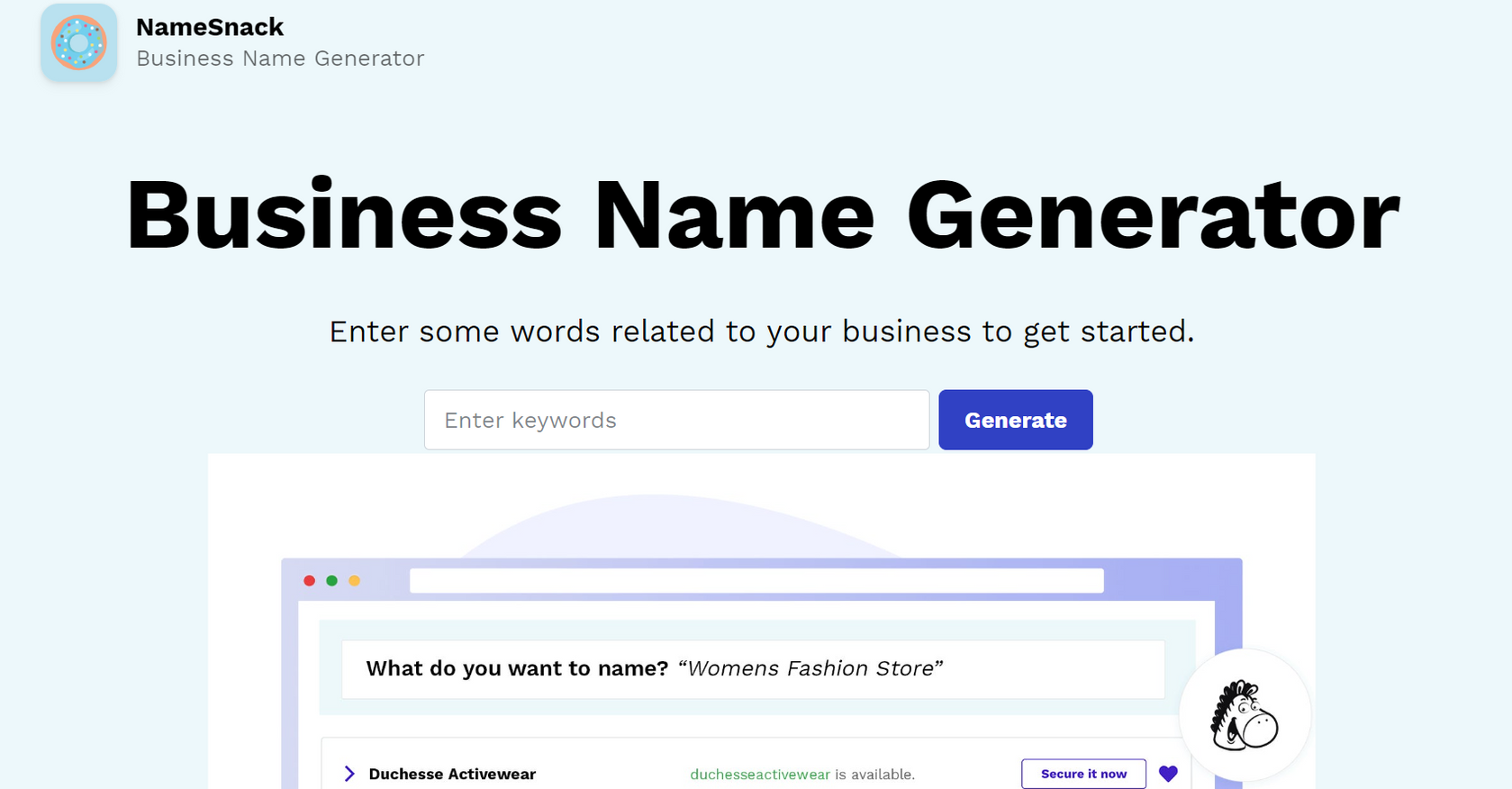Click the Business Name Generator subtitle in header

click(280, 59)
